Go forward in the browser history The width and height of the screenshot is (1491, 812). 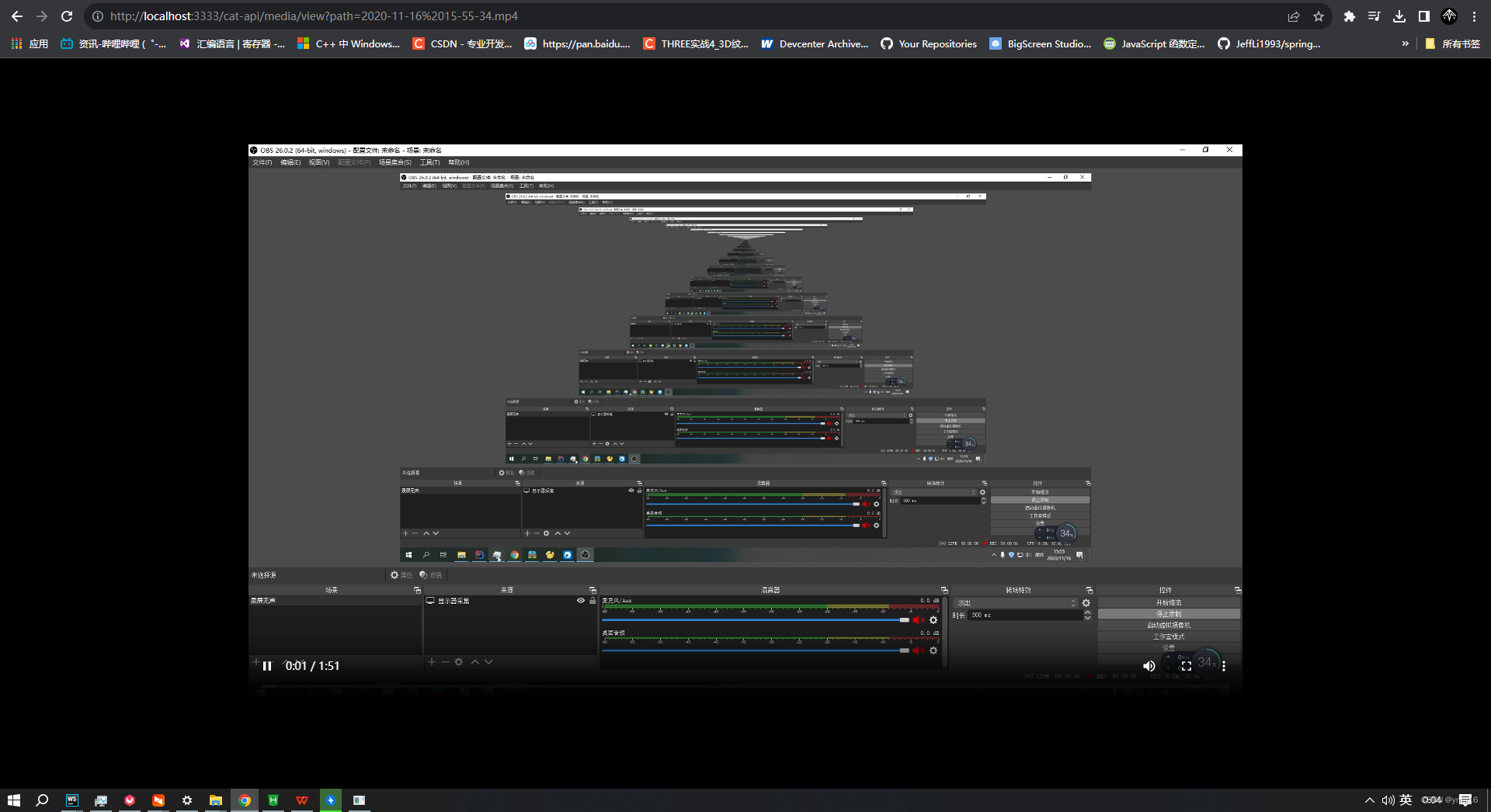click(42, 16)
